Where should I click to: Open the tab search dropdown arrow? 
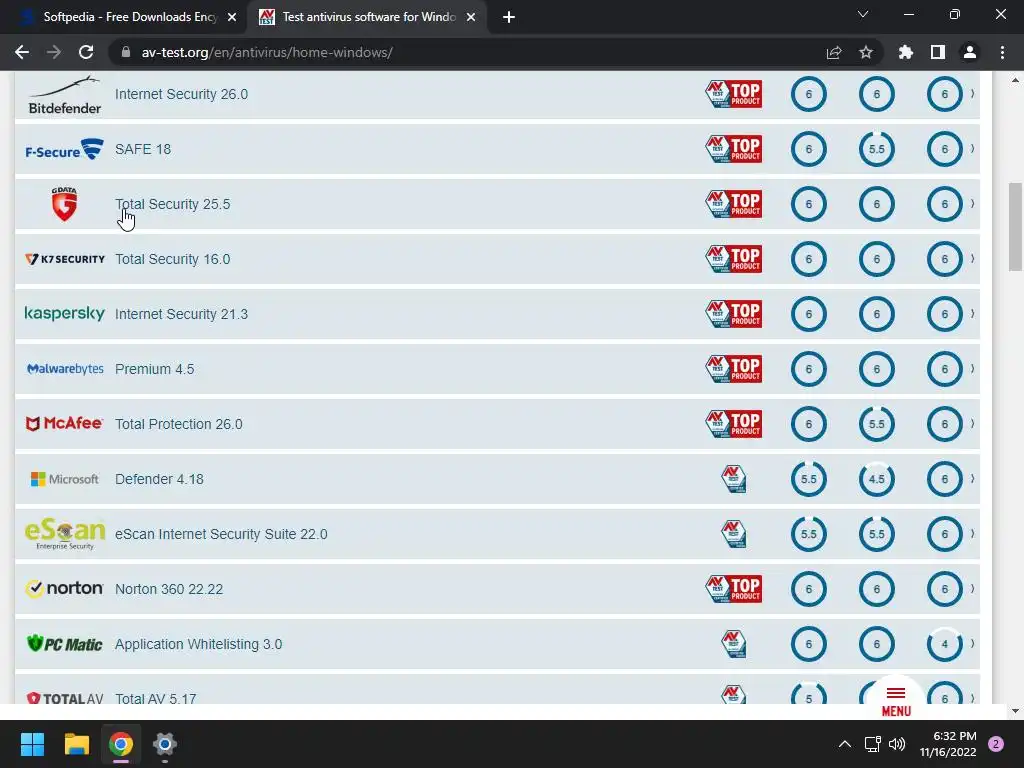(863, 14)
